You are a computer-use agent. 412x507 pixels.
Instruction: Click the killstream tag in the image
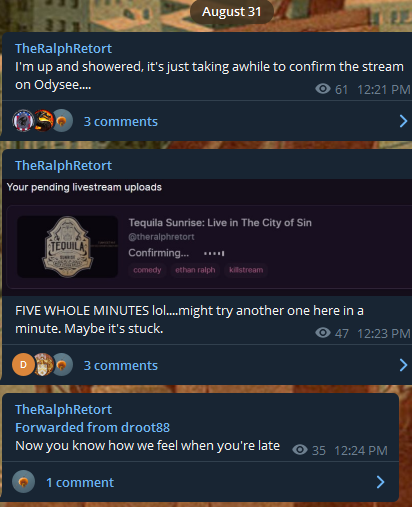246,270
